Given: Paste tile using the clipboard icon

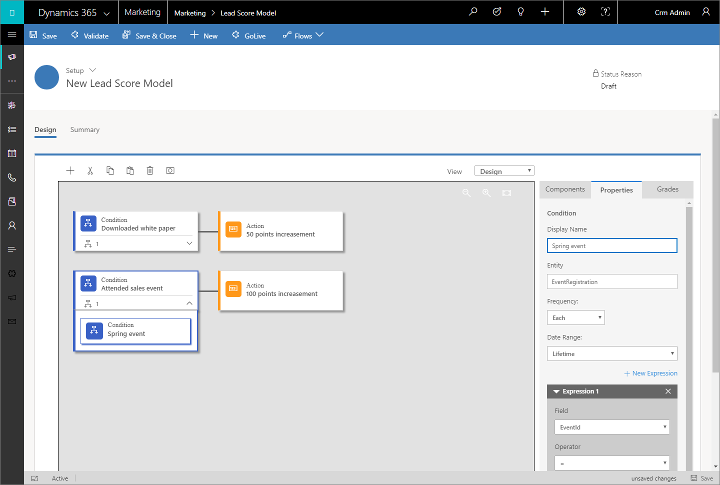Looking at the screenshot, I should (130, 171).
